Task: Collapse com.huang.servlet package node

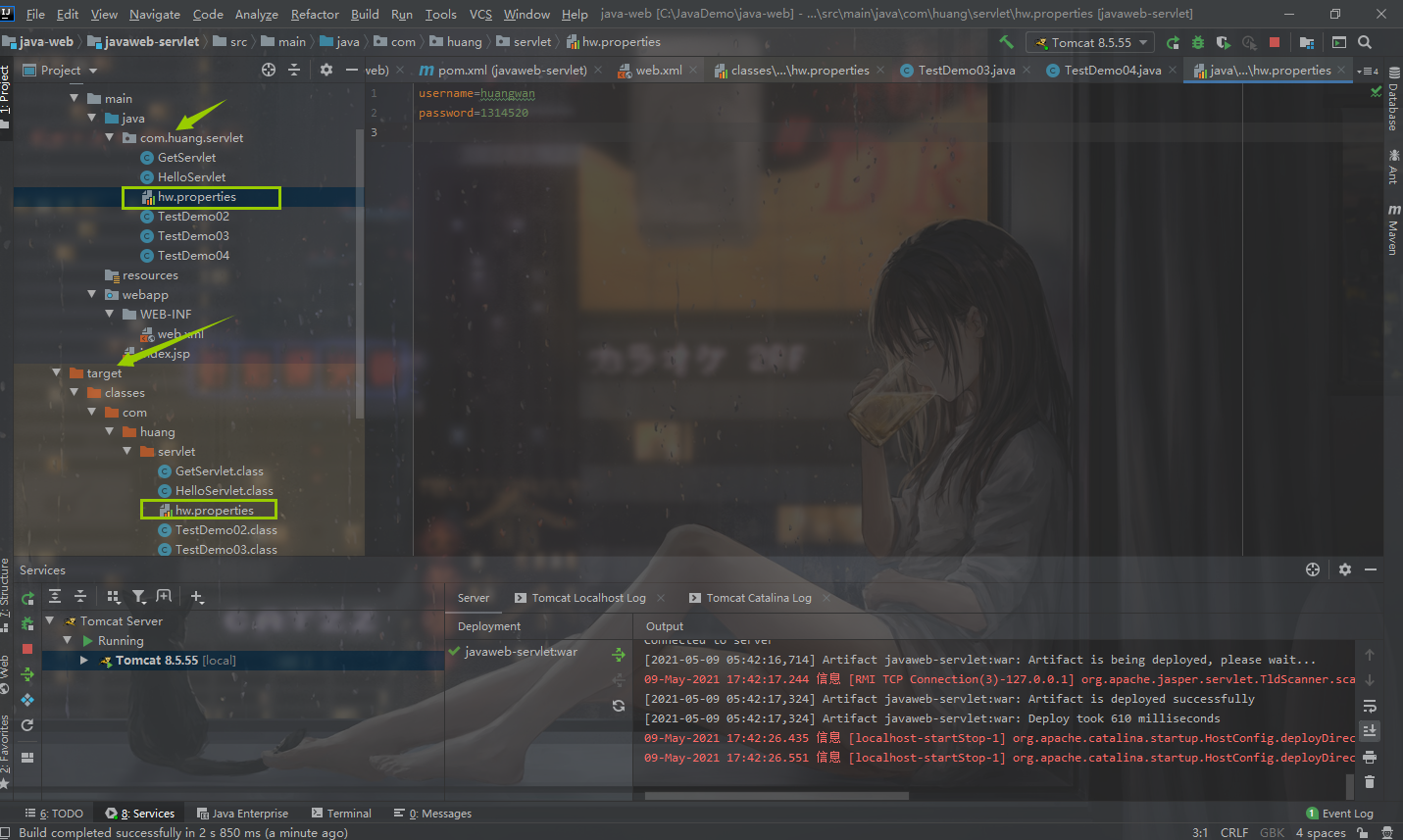Action: click(x=109, y=137)
